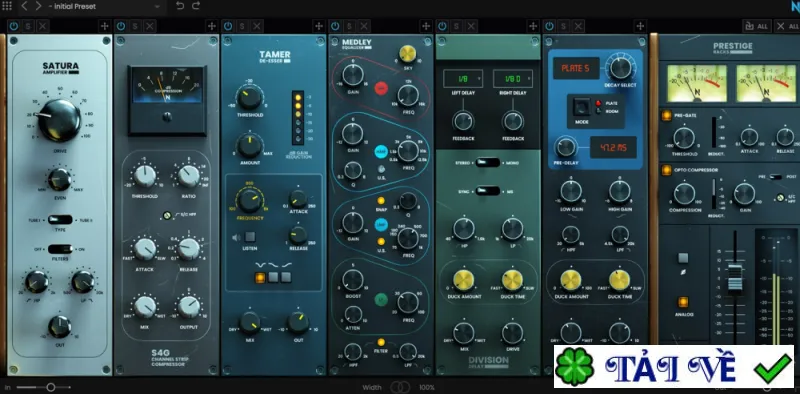
Task: Click the redo arrow icon
Action: 196,6
